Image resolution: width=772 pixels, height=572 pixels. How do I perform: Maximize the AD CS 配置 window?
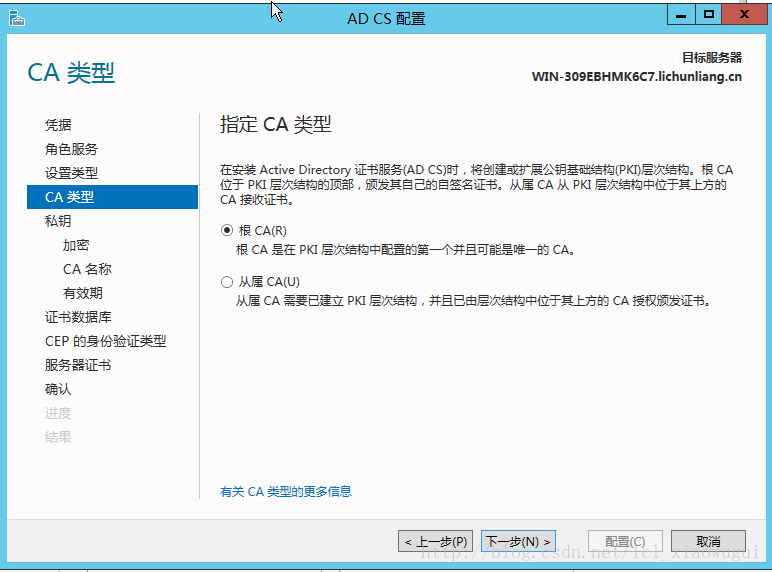[708, 15]
